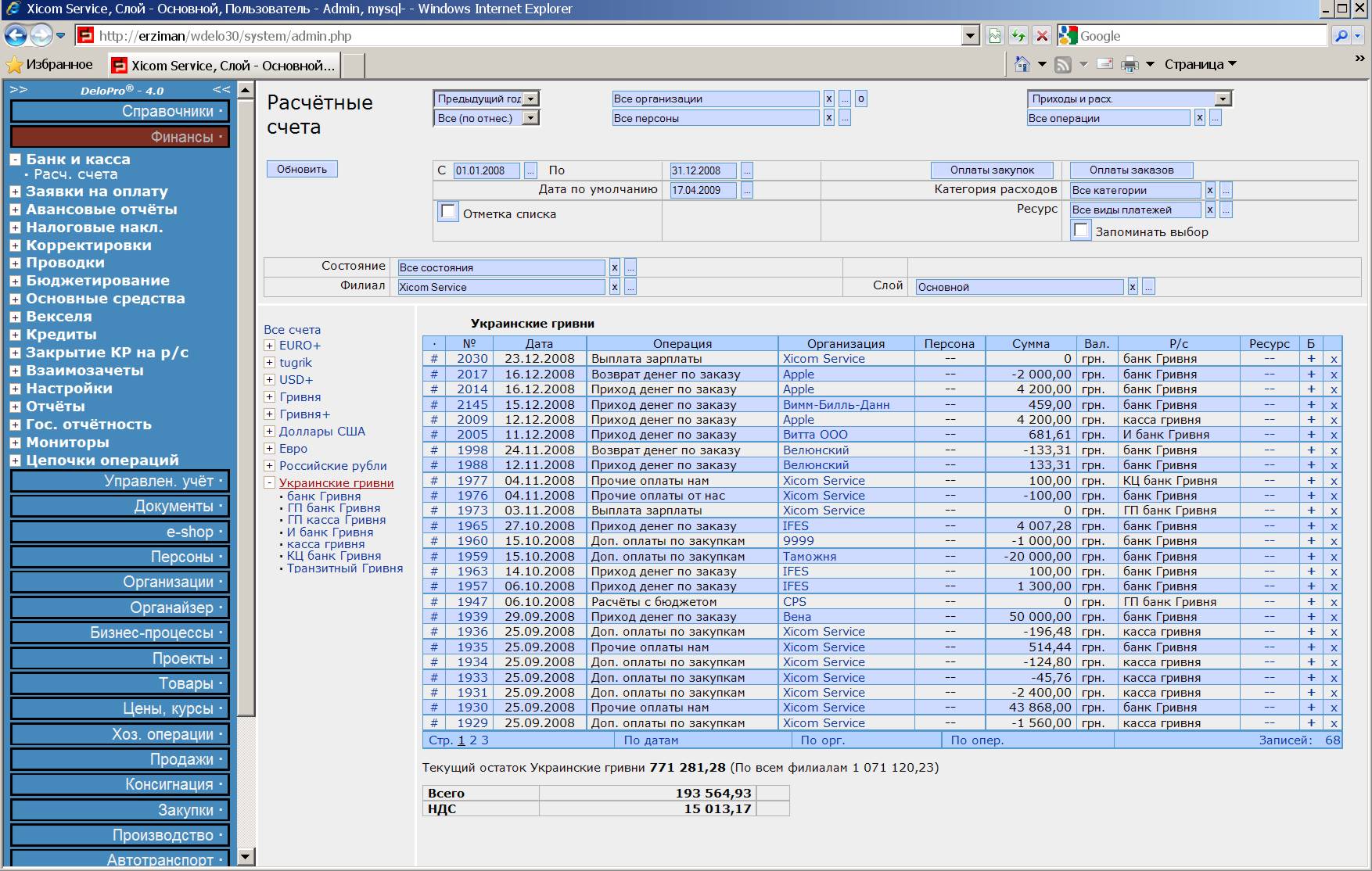
Task: Expand the tugrik account node
Action: pos(269,363)
